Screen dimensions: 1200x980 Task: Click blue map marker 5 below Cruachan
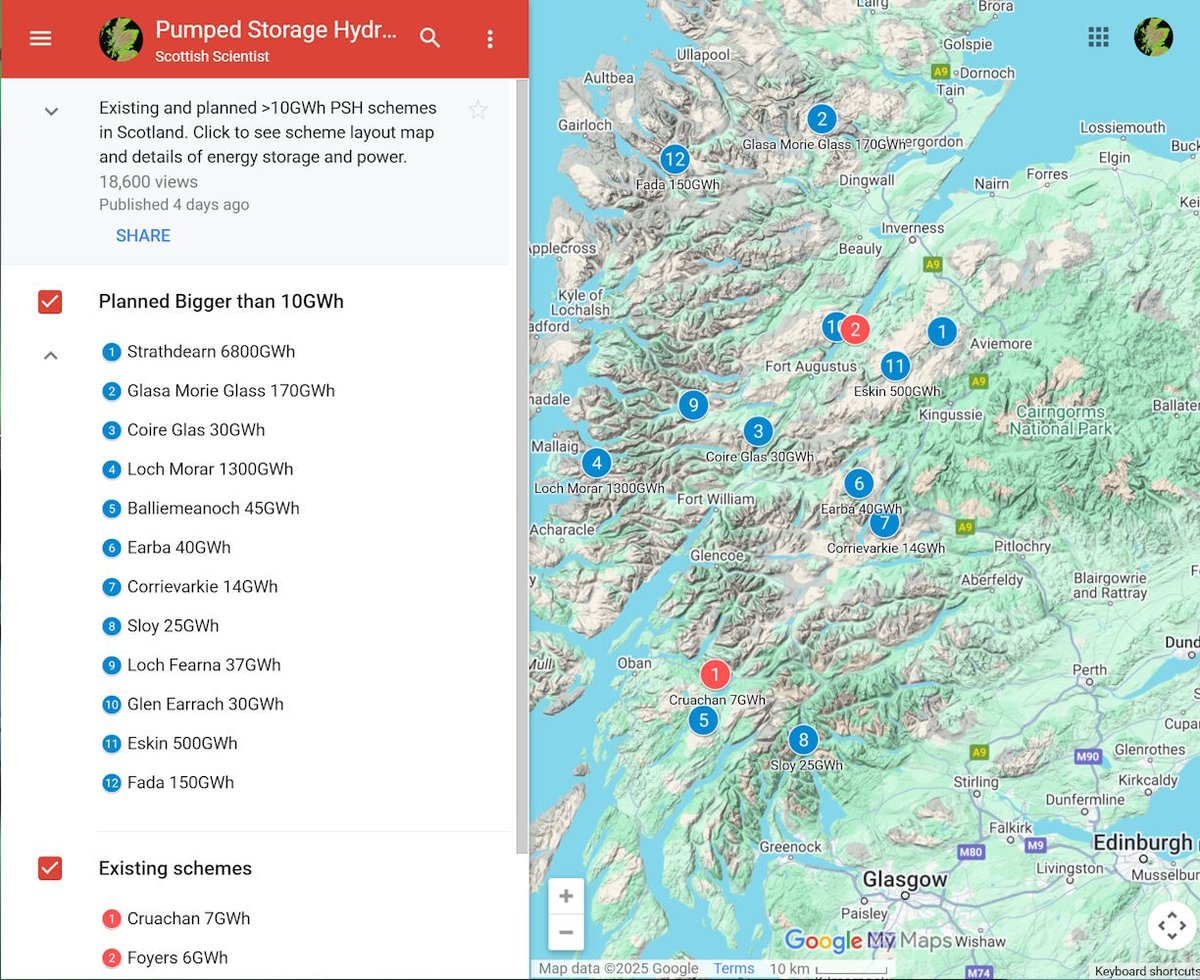point(704,720)
